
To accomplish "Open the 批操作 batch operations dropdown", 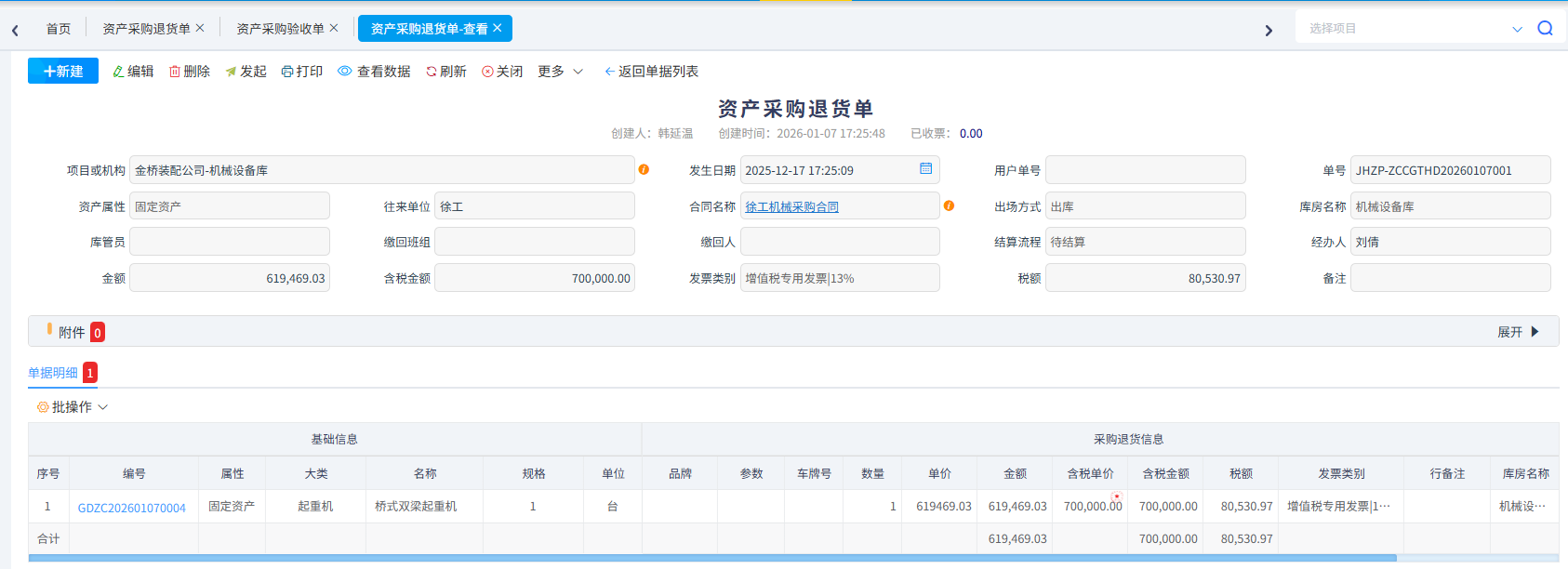I will pyautogui.click(x=73, y=407).
